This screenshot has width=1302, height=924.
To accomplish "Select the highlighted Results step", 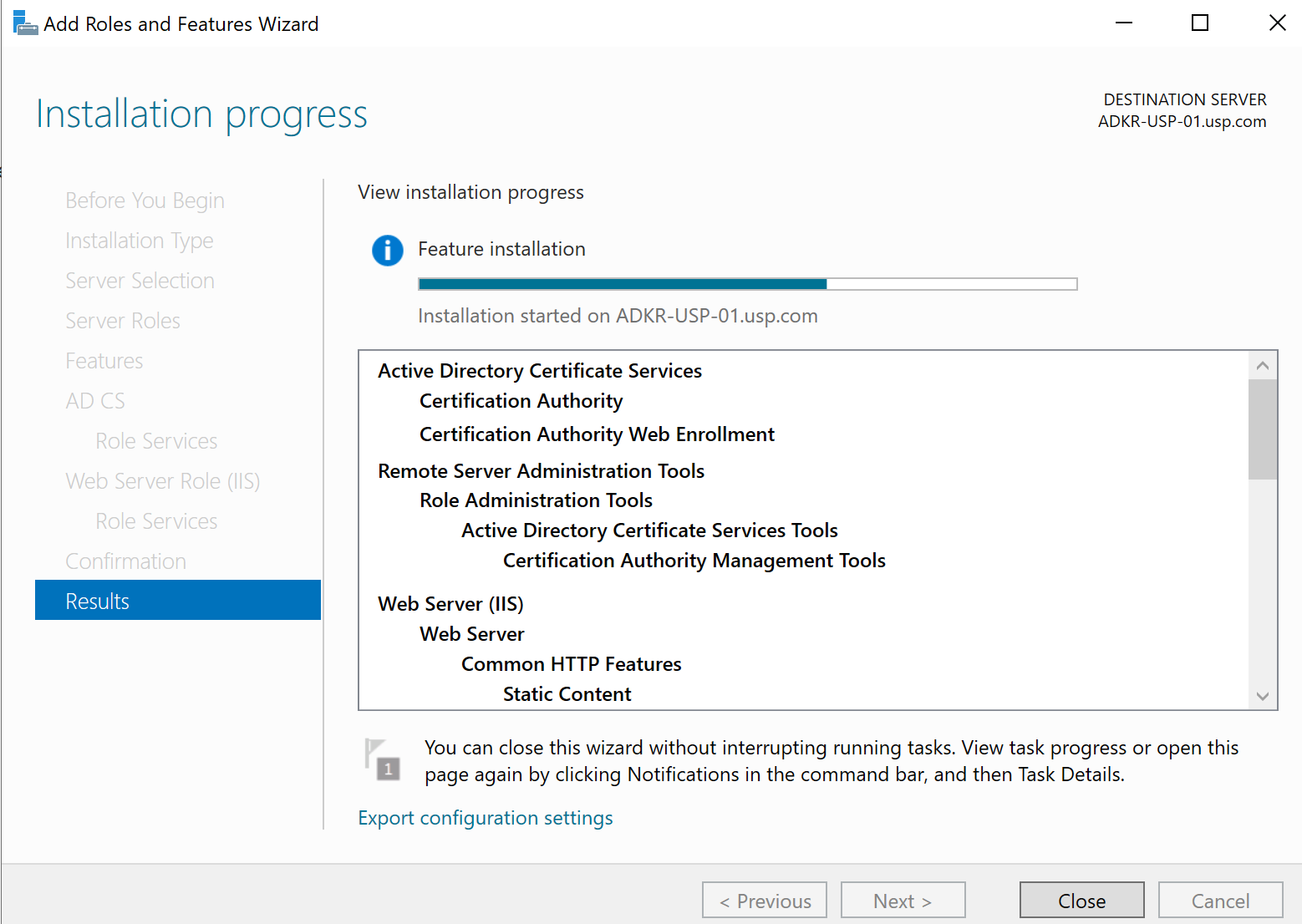I will pos(178,600).
